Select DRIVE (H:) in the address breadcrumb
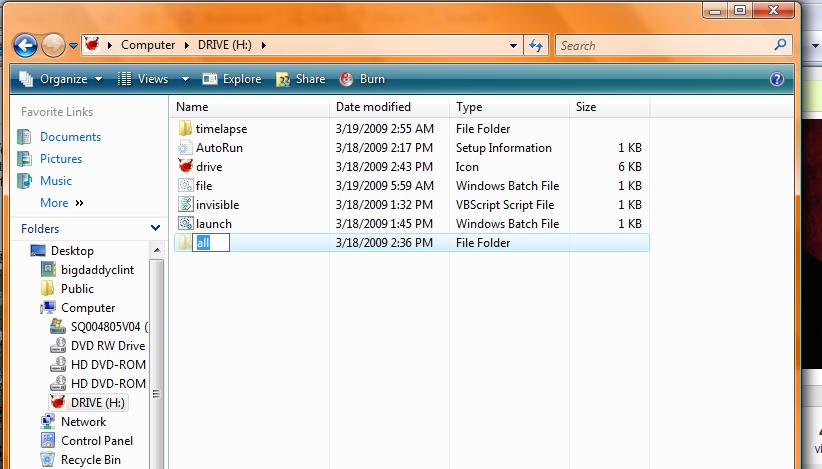822x469 pixels. [224, 45]
